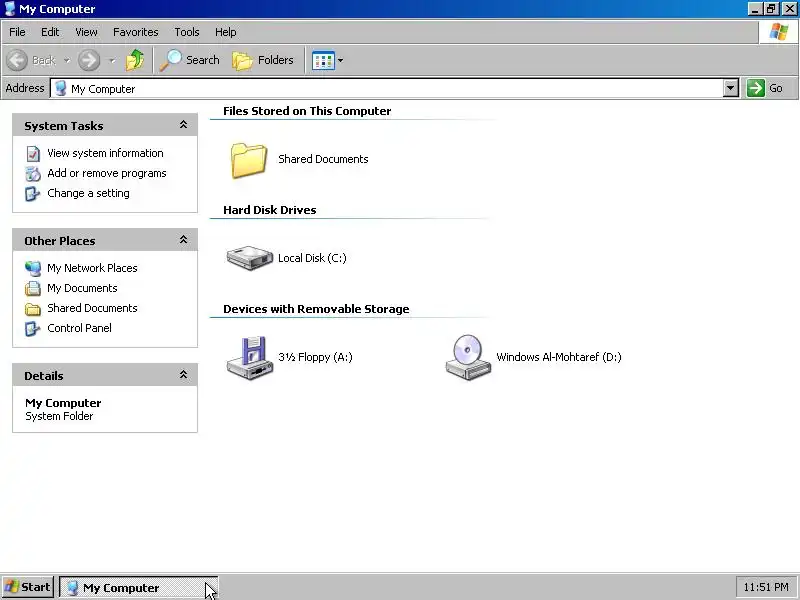Click the Change a setting icon
The image size is (800, 600).
[33, 193]
